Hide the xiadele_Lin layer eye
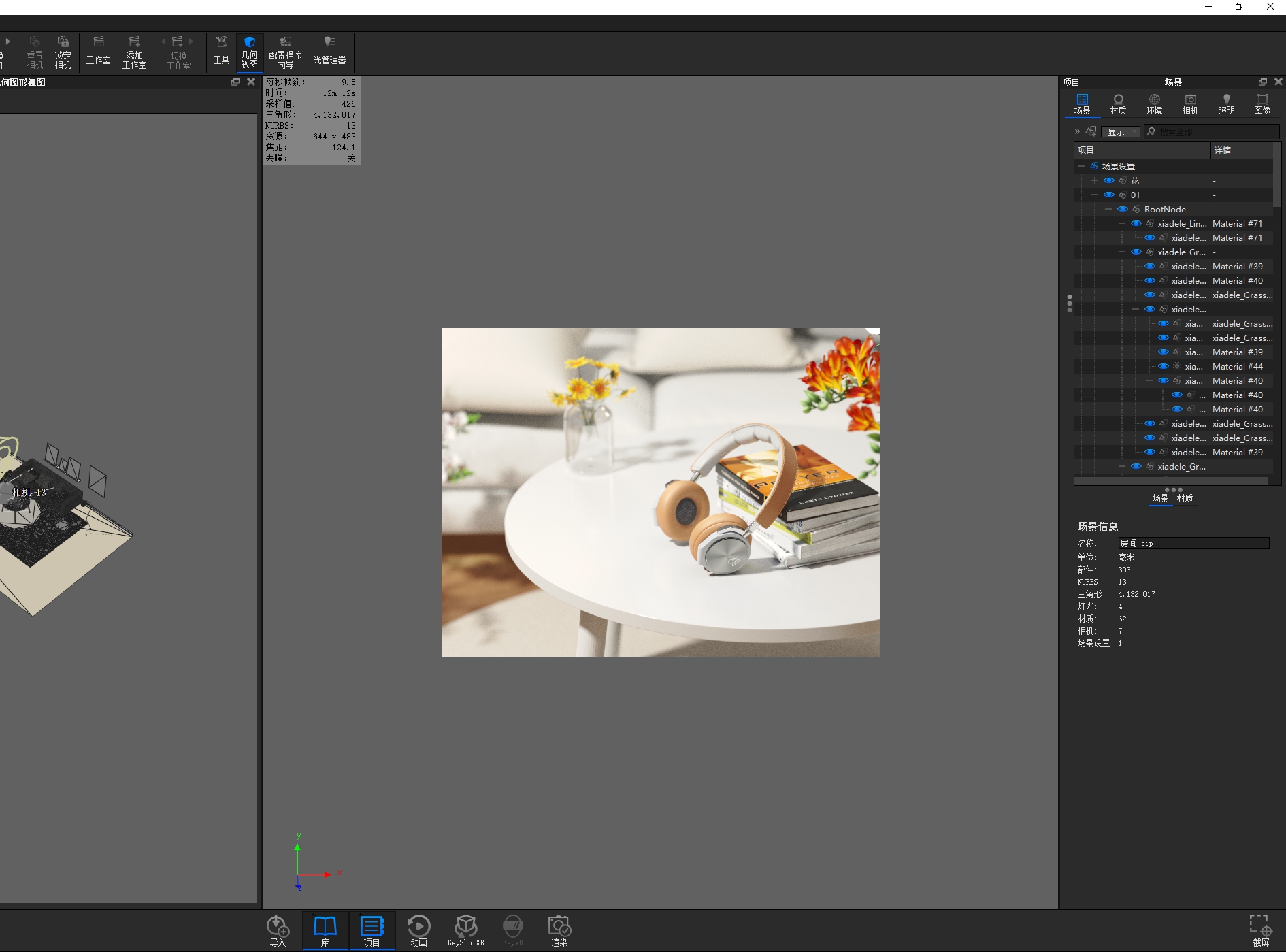This screenshot has width=1286, height=952. pyautogui.click(x=1136, y=223)
